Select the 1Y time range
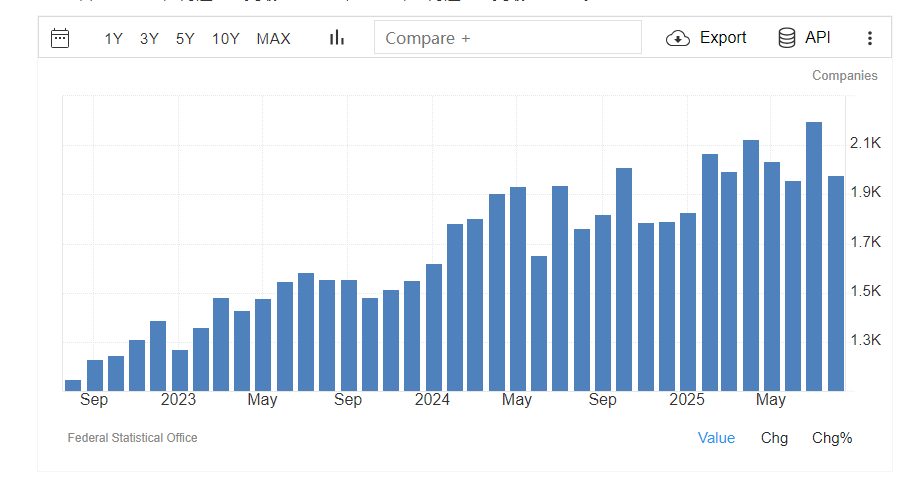The height and width of the screenshot is (477, 914). [x=113, y=39]
